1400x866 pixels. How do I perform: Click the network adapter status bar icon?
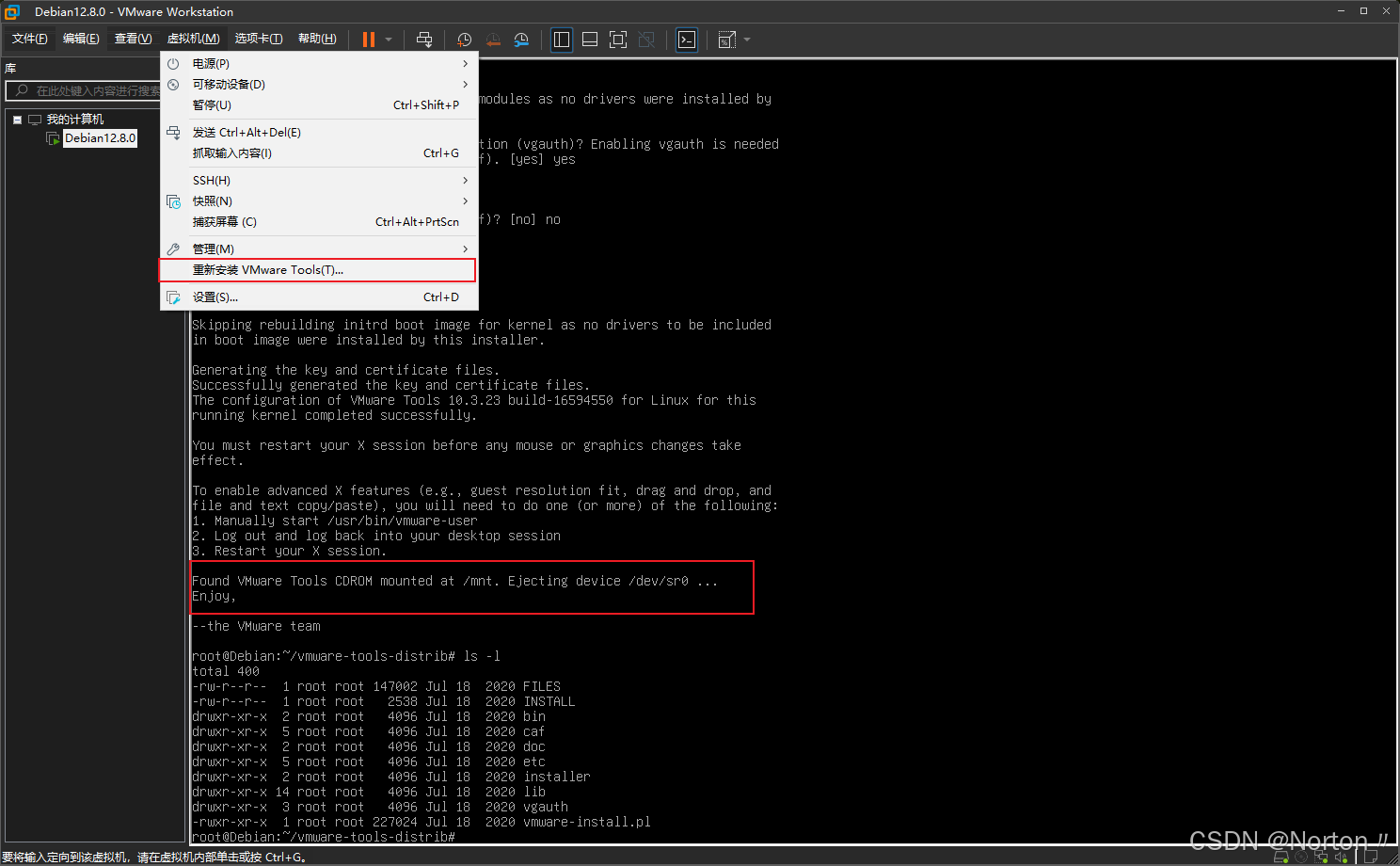(1322, 856)
